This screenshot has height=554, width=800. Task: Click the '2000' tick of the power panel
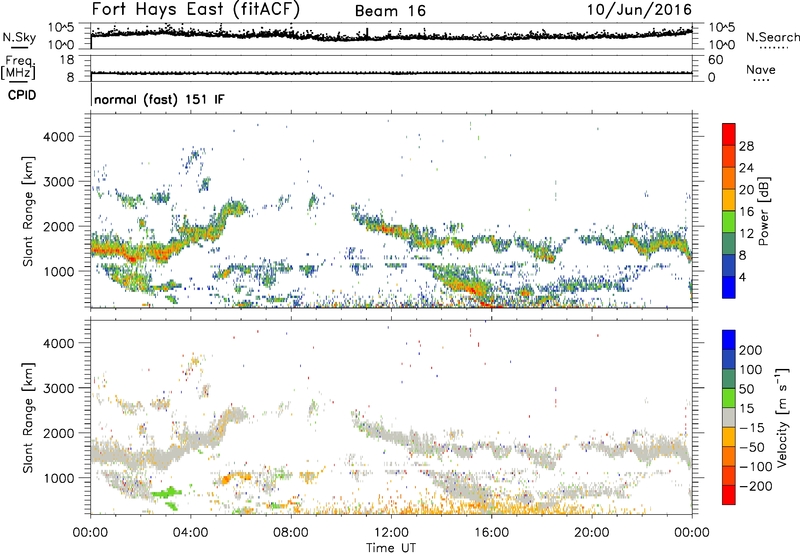[x=58, y=226]
